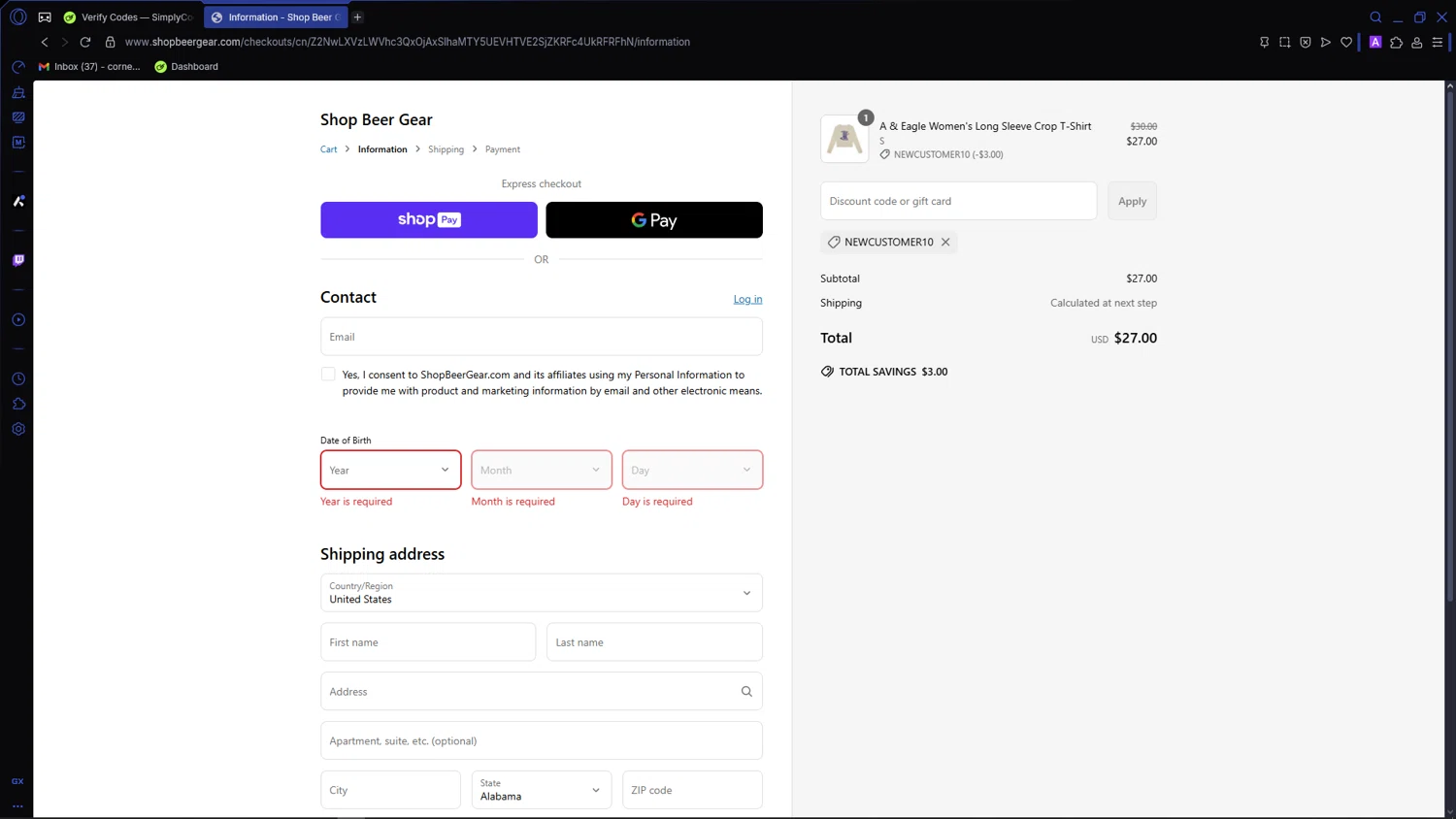Open the Aria AI icon in sidebar

pos(18,201)
